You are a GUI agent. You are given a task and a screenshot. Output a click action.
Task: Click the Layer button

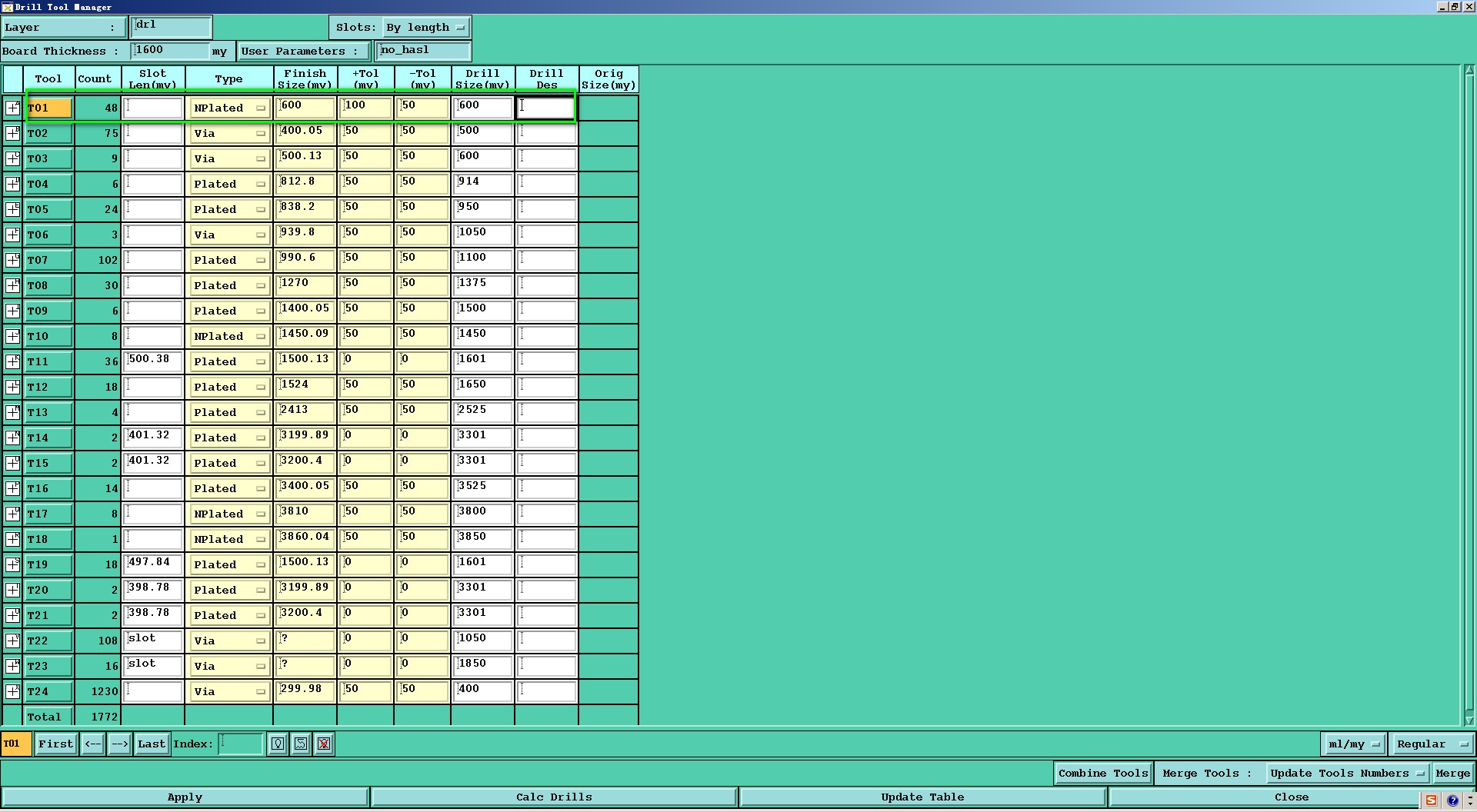tap(63, 28)
